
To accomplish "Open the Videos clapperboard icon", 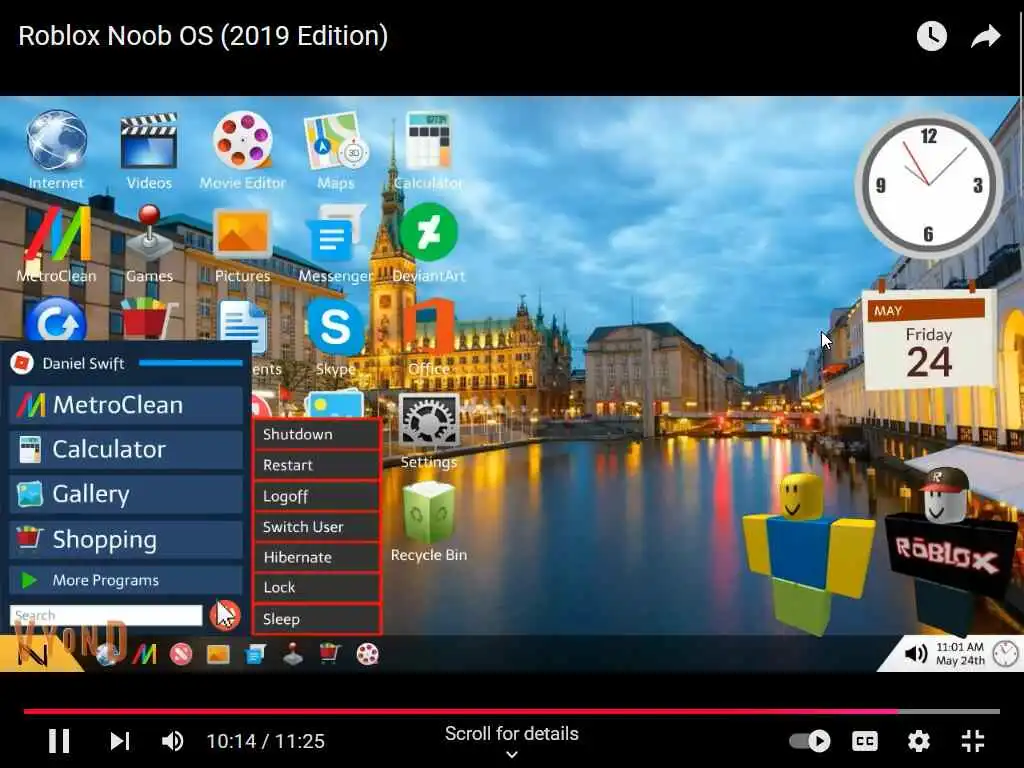I will coord(149,141).
